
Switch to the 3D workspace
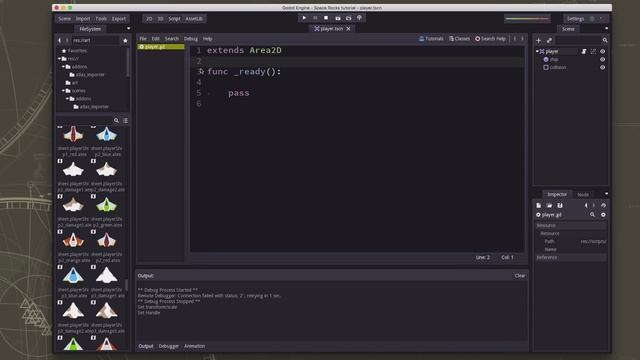[x=160, y=19]
